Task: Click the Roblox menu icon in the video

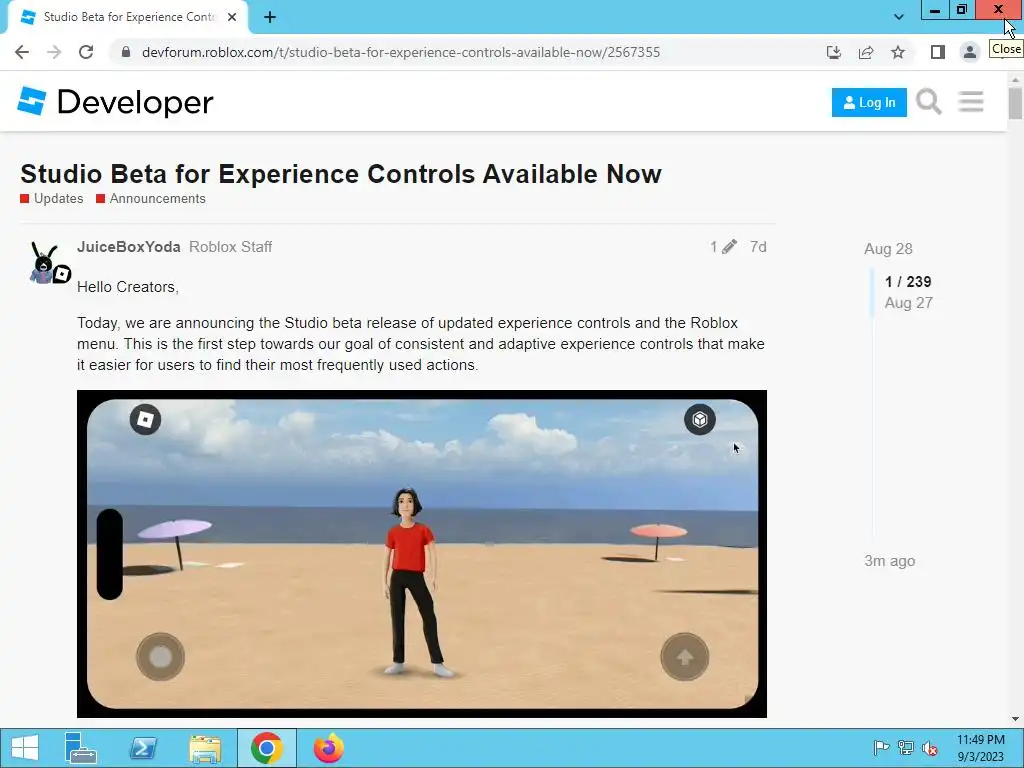Action: pyautogui.click(x=145, y=419)
